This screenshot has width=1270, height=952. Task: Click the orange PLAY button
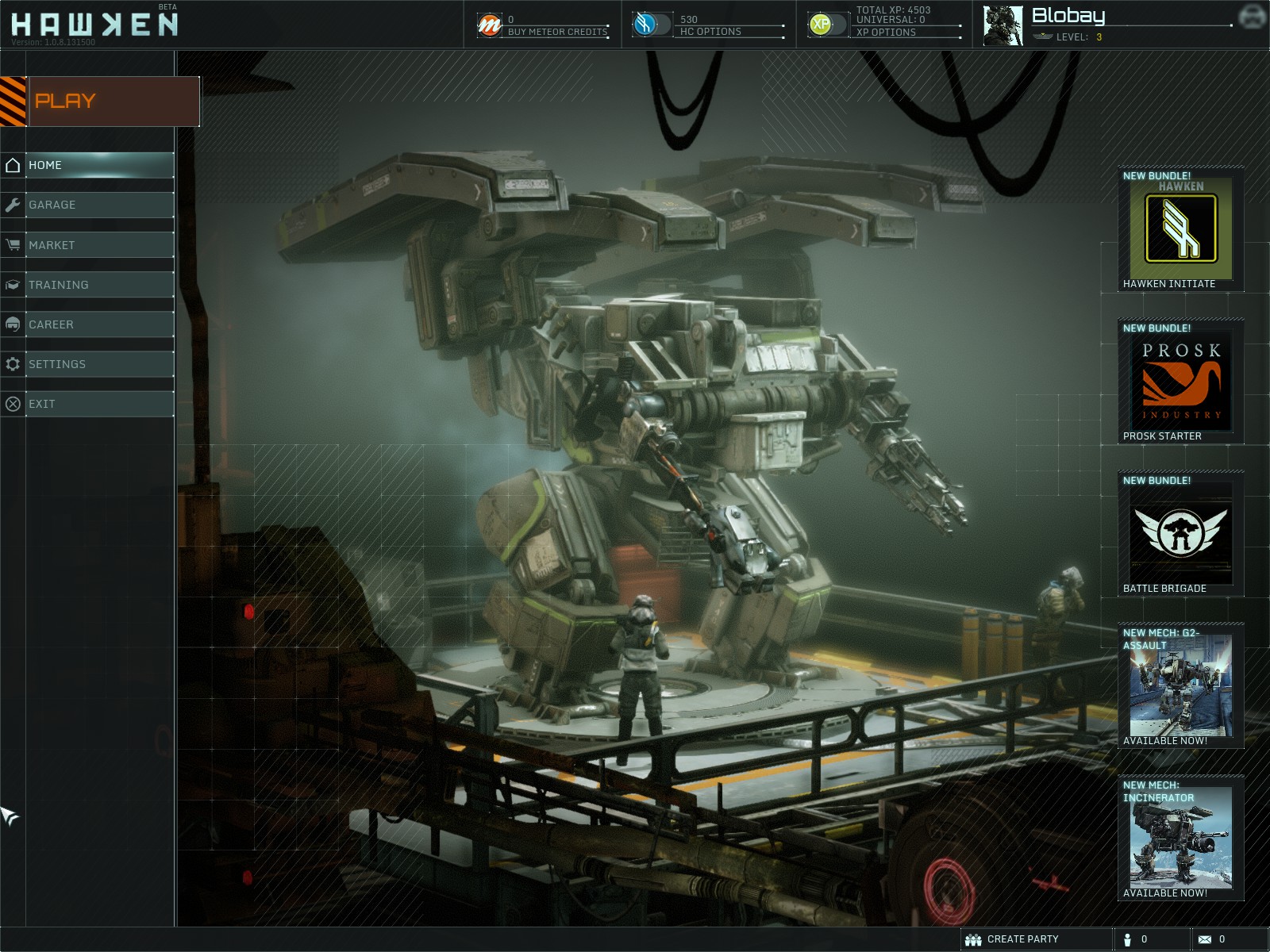click(100, 102)
